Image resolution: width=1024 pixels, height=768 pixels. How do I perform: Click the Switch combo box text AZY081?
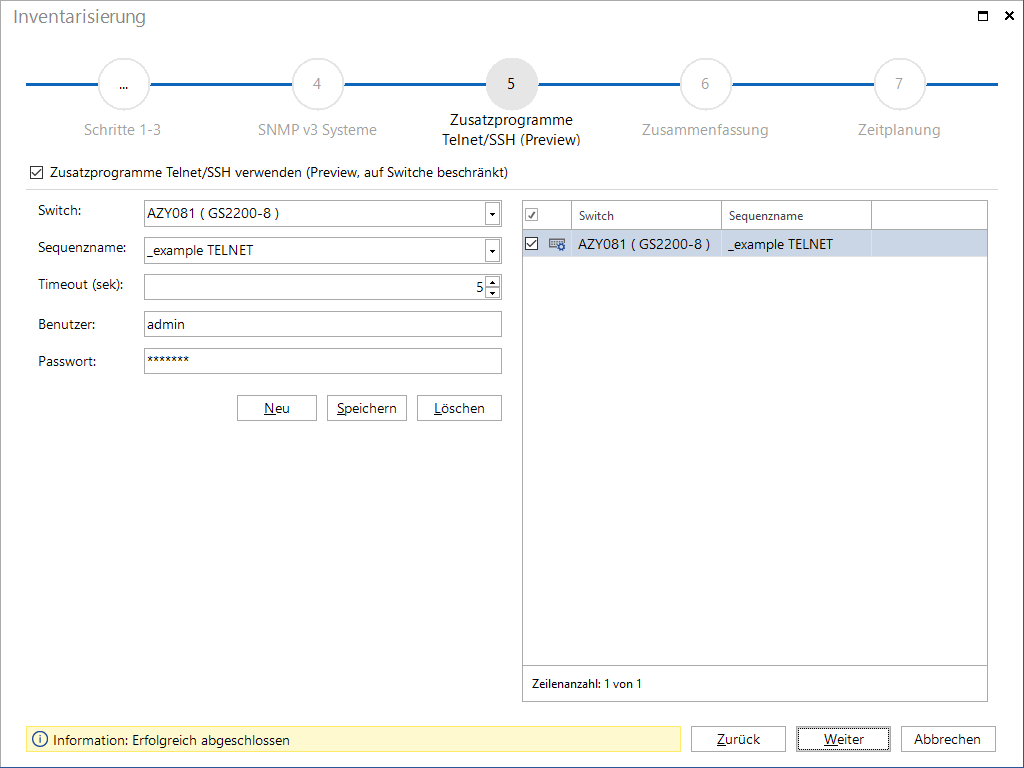315,214
